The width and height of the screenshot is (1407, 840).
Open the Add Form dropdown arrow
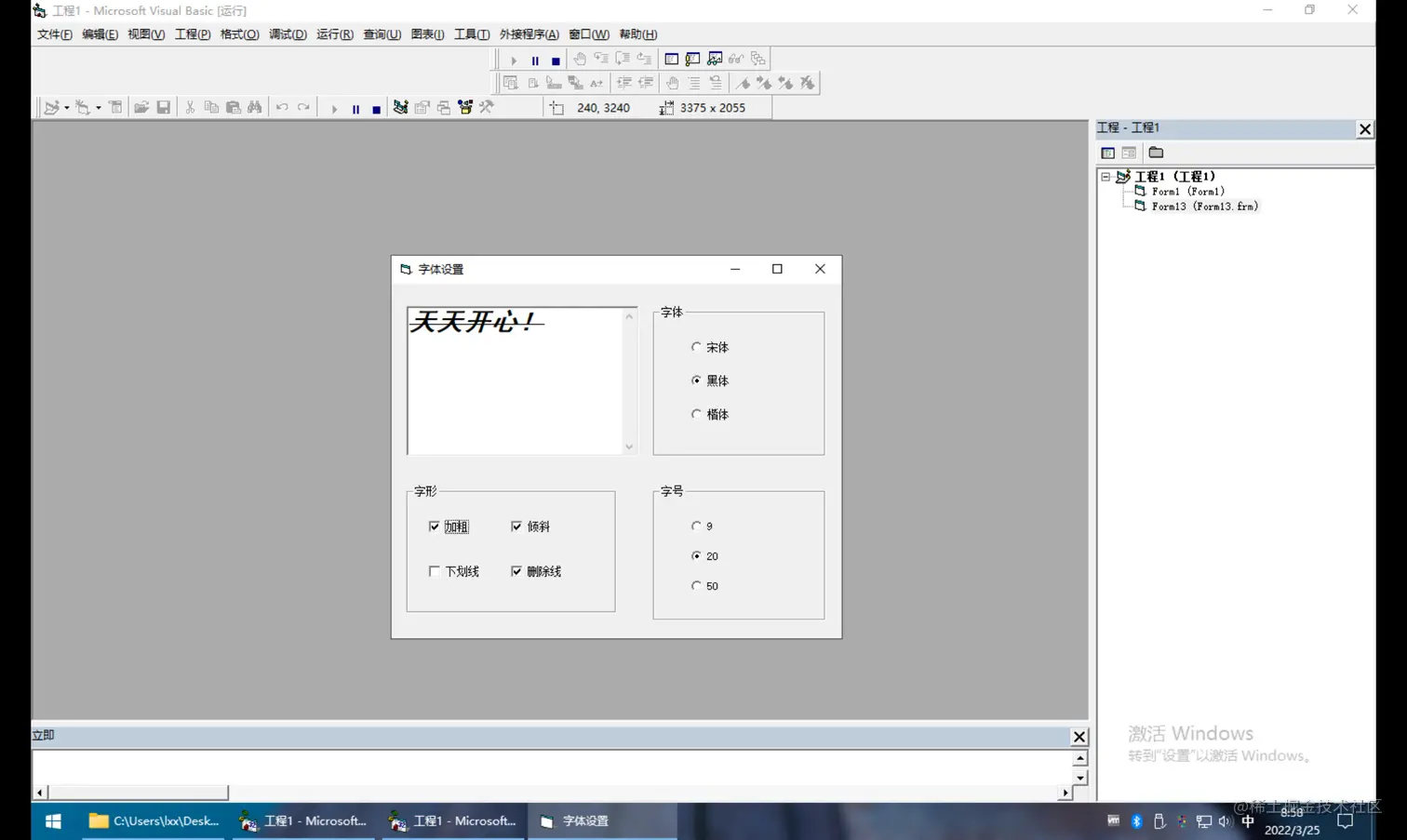(x=99, y=108)
